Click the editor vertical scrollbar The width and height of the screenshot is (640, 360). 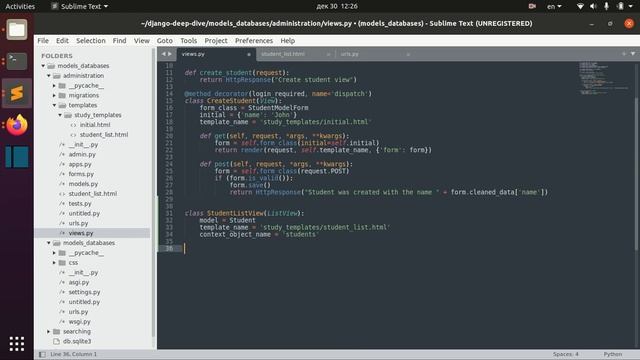(x=637, y=175)
